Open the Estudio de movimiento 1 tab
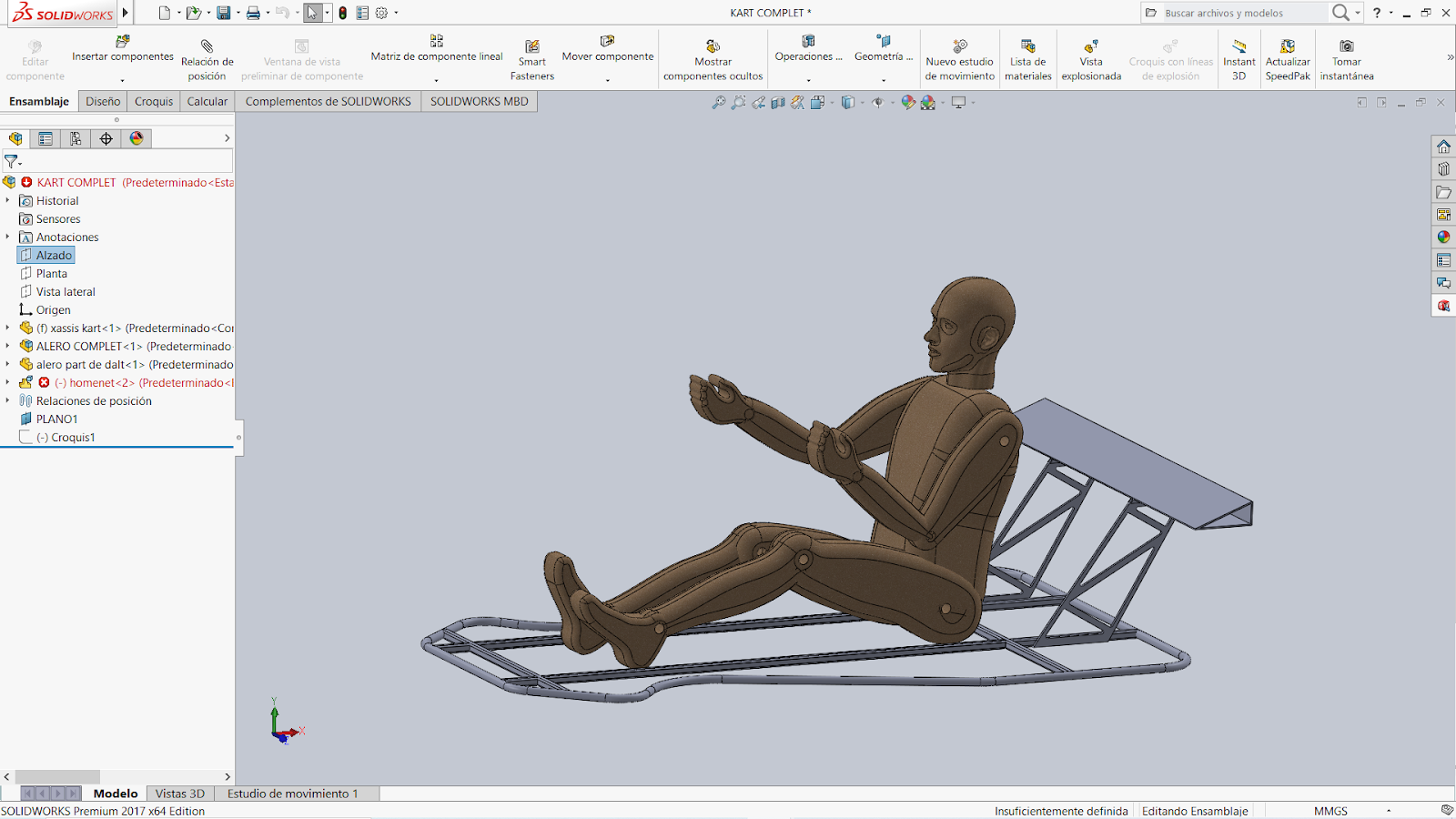This screenshot has width=1456, height=819. click(x=292, y=794)
